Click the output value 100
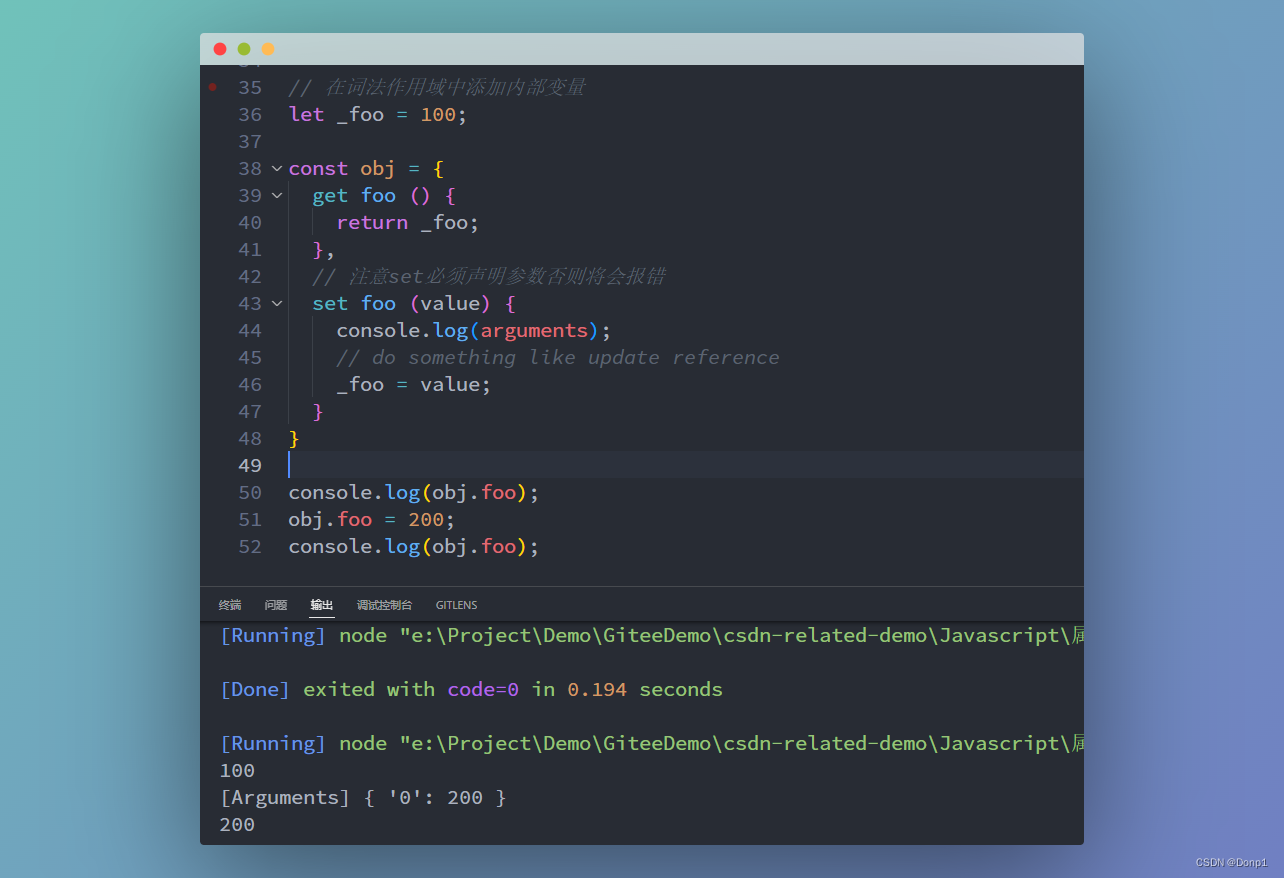This screenshot has height=878, width=1284. 237,770
